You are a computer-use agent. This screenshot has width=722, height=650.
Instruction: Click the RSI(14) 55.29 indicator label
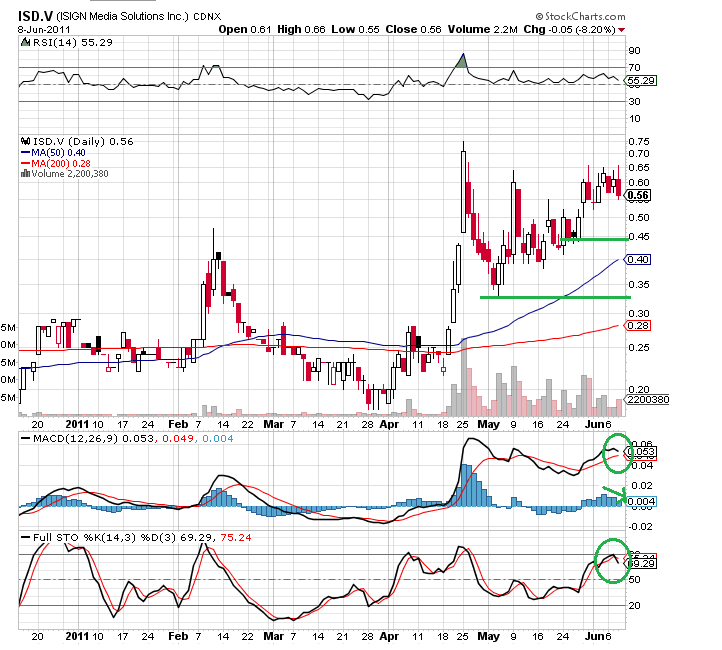[73, 42]
